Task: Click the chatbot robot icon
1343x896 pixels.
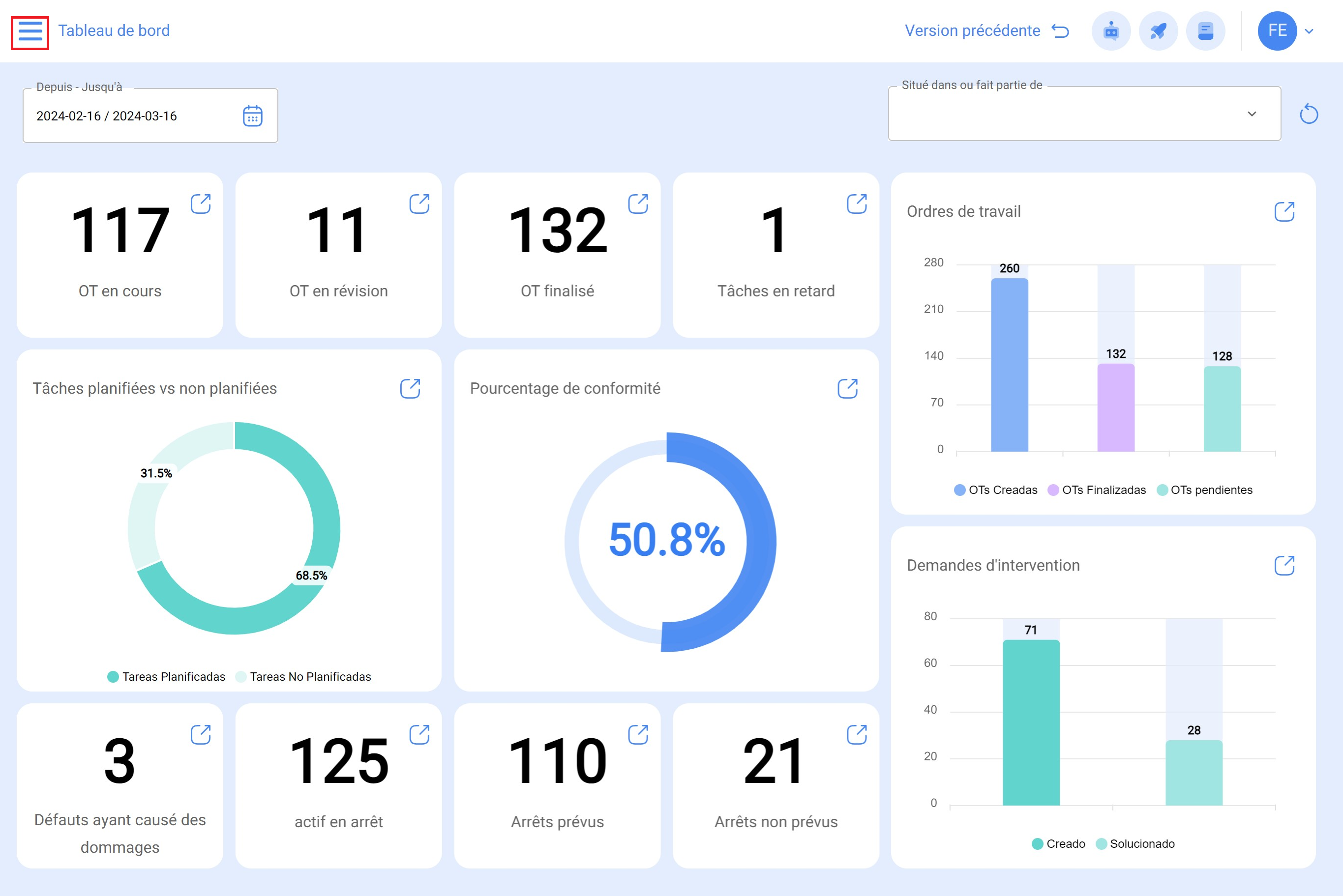Action: tap(1111, 31)
